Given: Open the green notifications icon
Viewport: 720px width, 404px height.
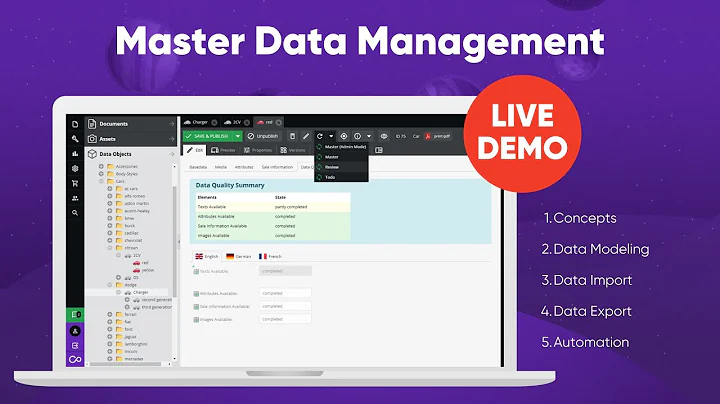Looking at the screenshot, I should 75,314.
